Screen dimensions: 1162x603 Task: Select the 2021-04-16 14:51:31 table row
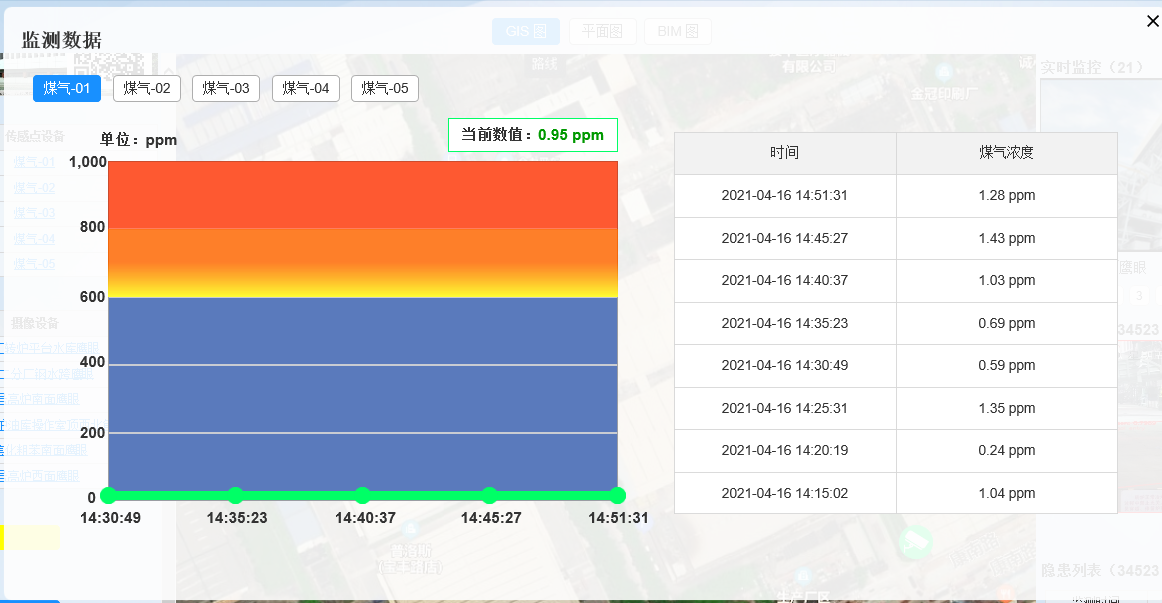click(x=895, y=196)
